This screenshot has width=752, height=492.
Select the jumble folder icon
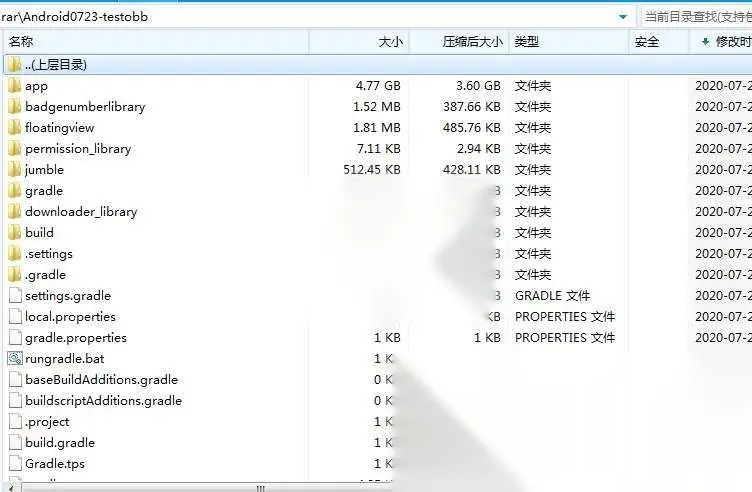[15, 170]
